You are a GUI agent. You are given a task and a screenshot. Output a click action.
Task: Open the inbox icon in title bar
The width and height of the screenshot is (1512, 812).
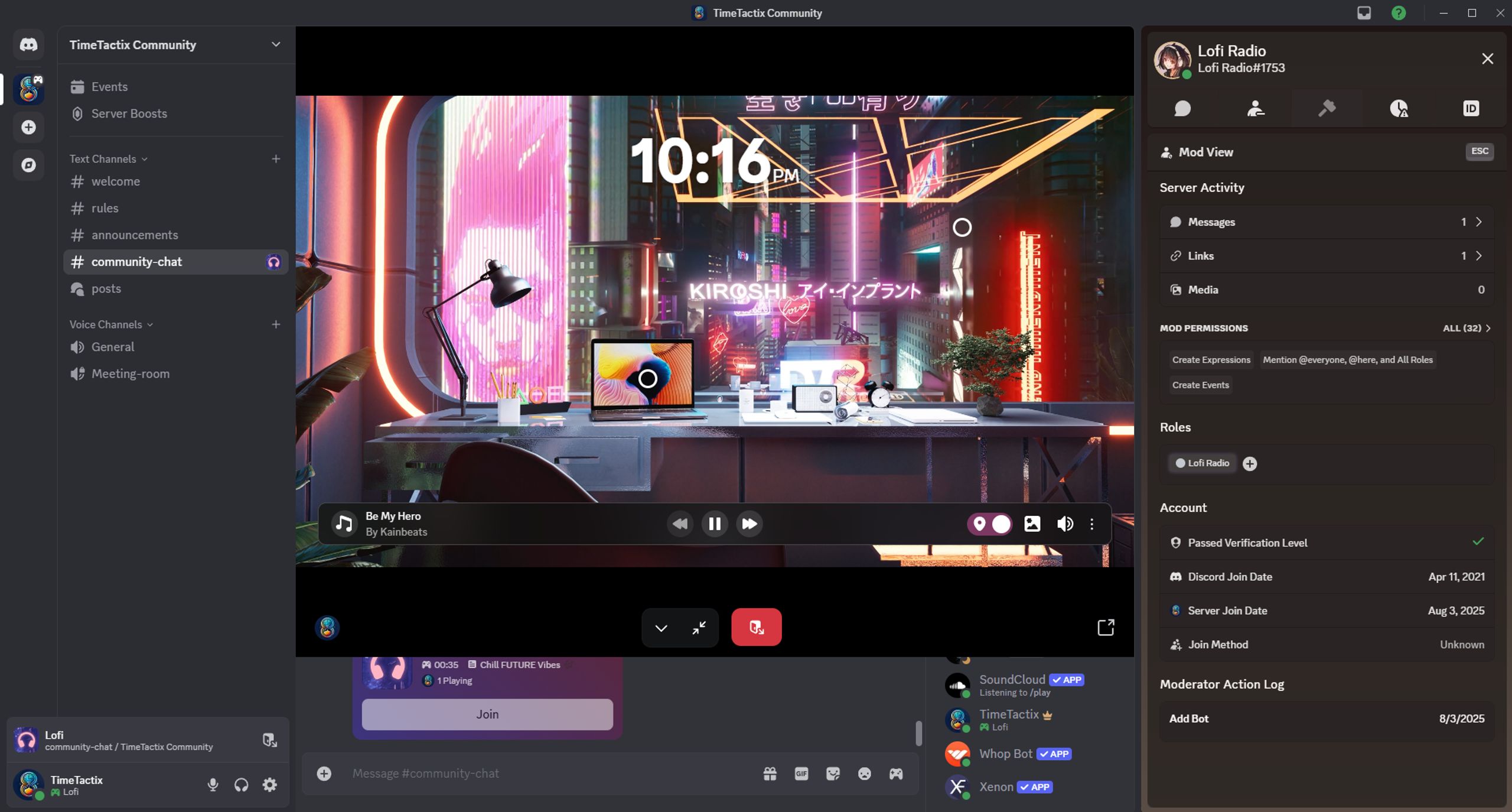click(x=1364, y=13)
